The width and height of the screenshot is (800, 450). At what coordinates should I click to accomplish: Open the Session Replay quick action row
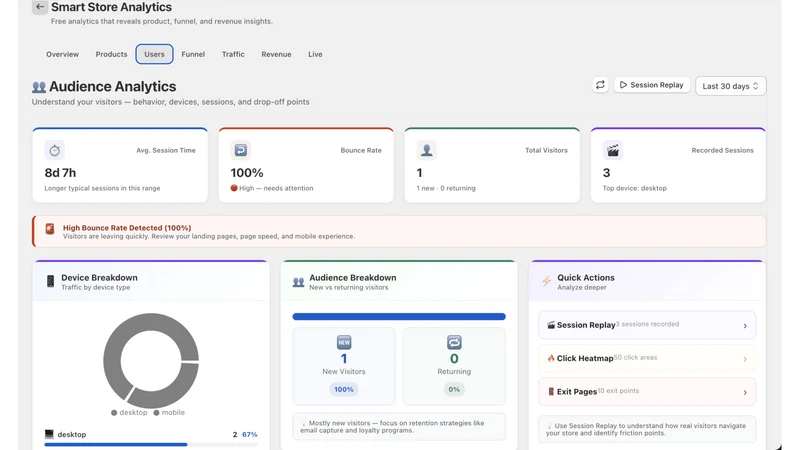[x=647, y=325]
